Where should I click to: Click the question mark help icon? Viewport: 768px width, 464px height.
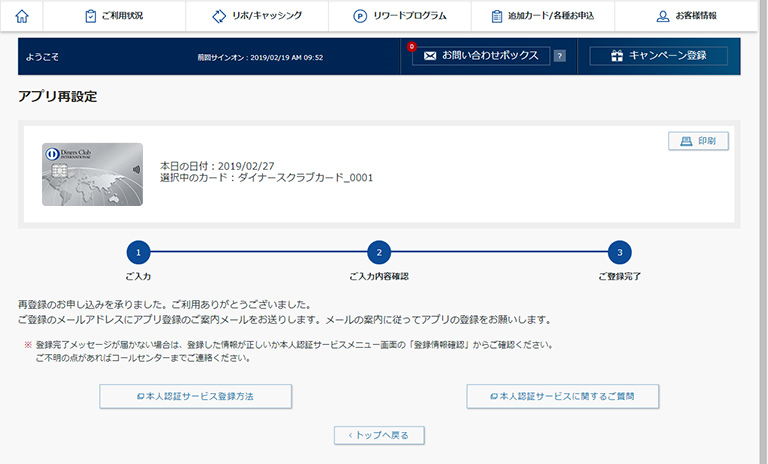[x=560, y=56]
